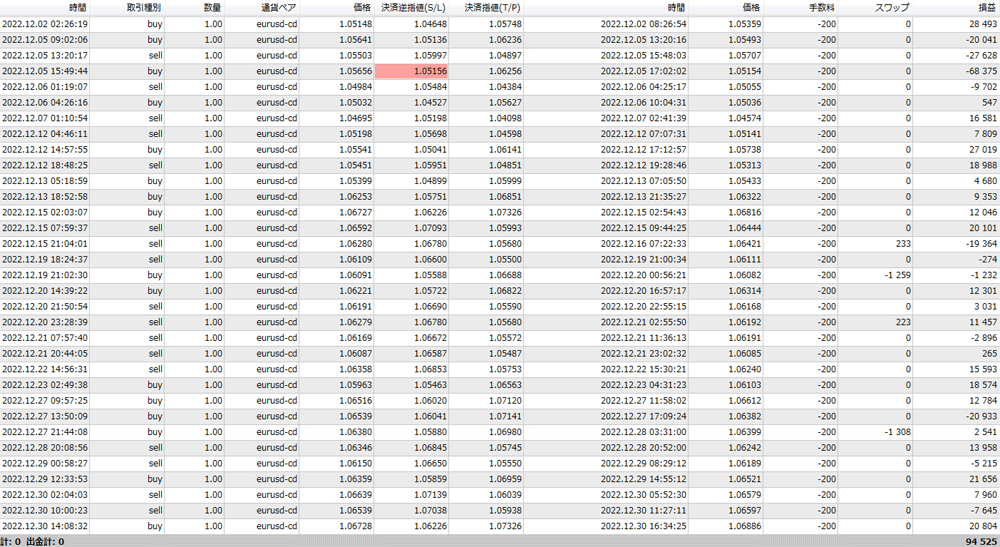Click open price 1.05963

coord(355,384)
